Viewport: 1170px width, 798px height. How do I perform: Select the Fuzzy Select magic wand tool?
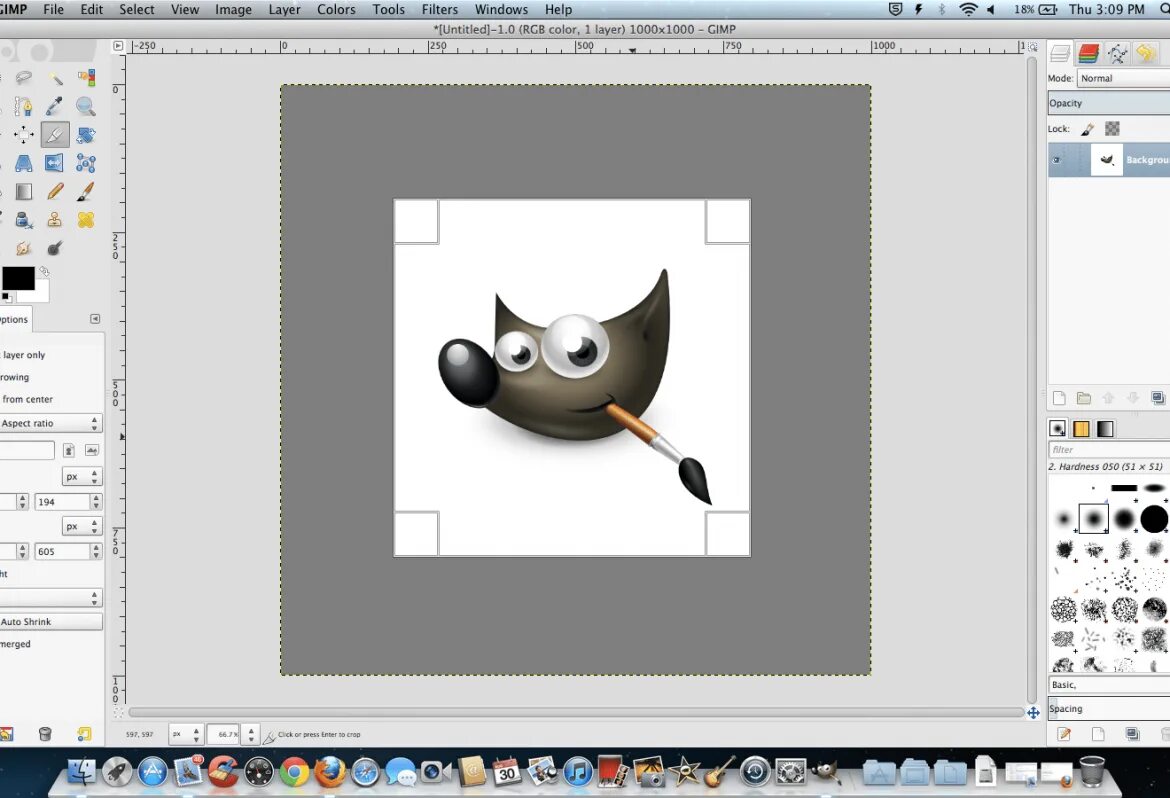55,78
